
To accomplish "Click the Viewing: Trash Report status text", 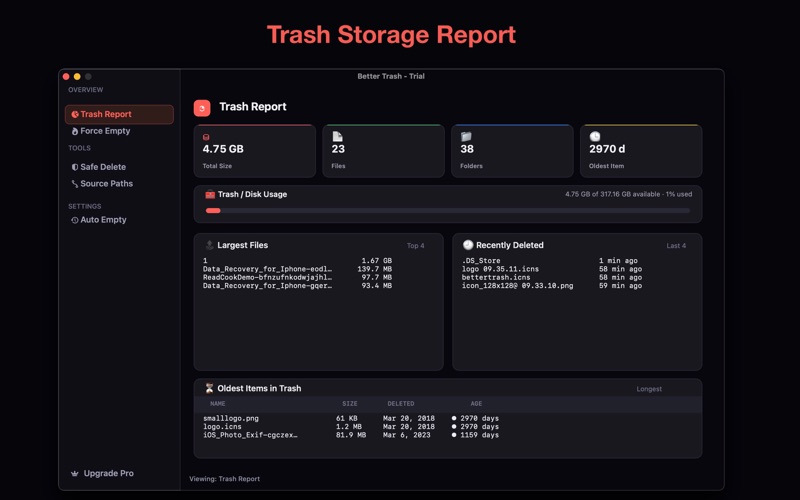I will 224,479.
